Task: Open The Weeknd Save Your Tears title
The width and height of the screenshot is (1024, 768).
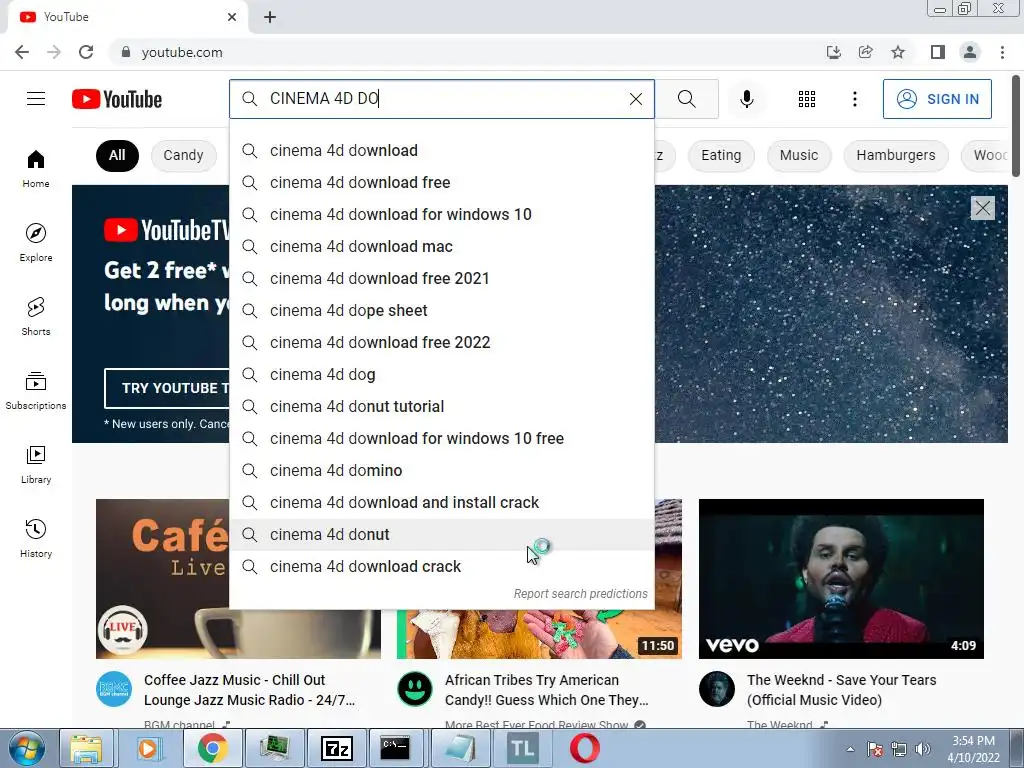Action: (x=842, y=690)
